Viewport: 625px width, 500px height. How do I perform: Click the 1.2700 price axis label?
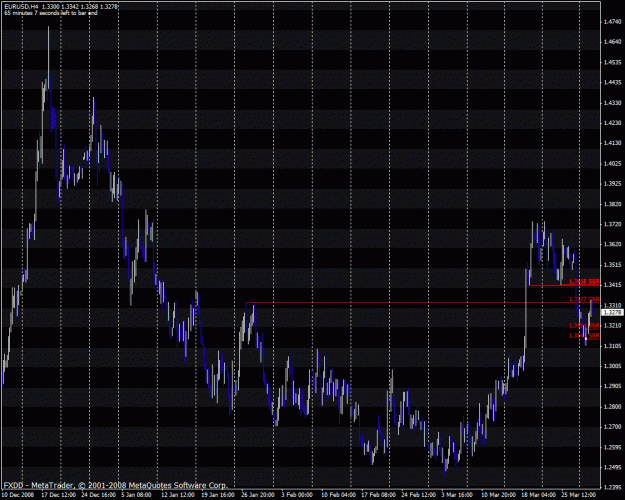(613, 427)
